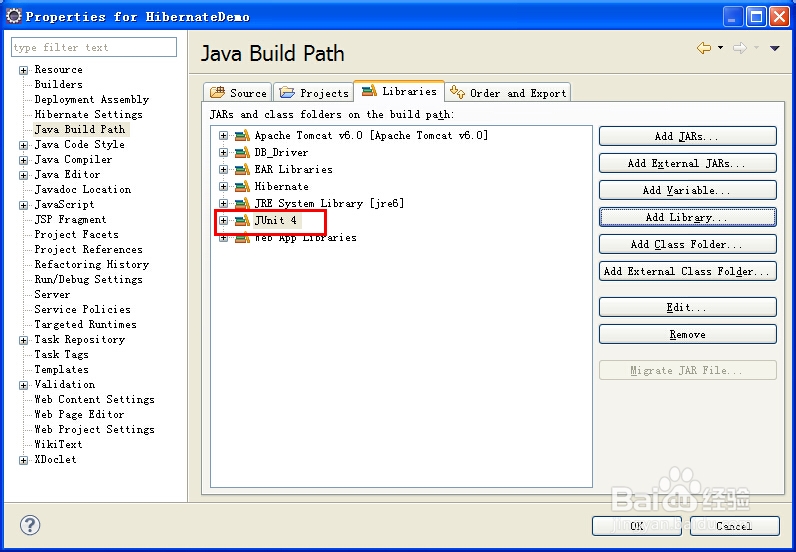Select Server in properties tree

pos(52,295)
